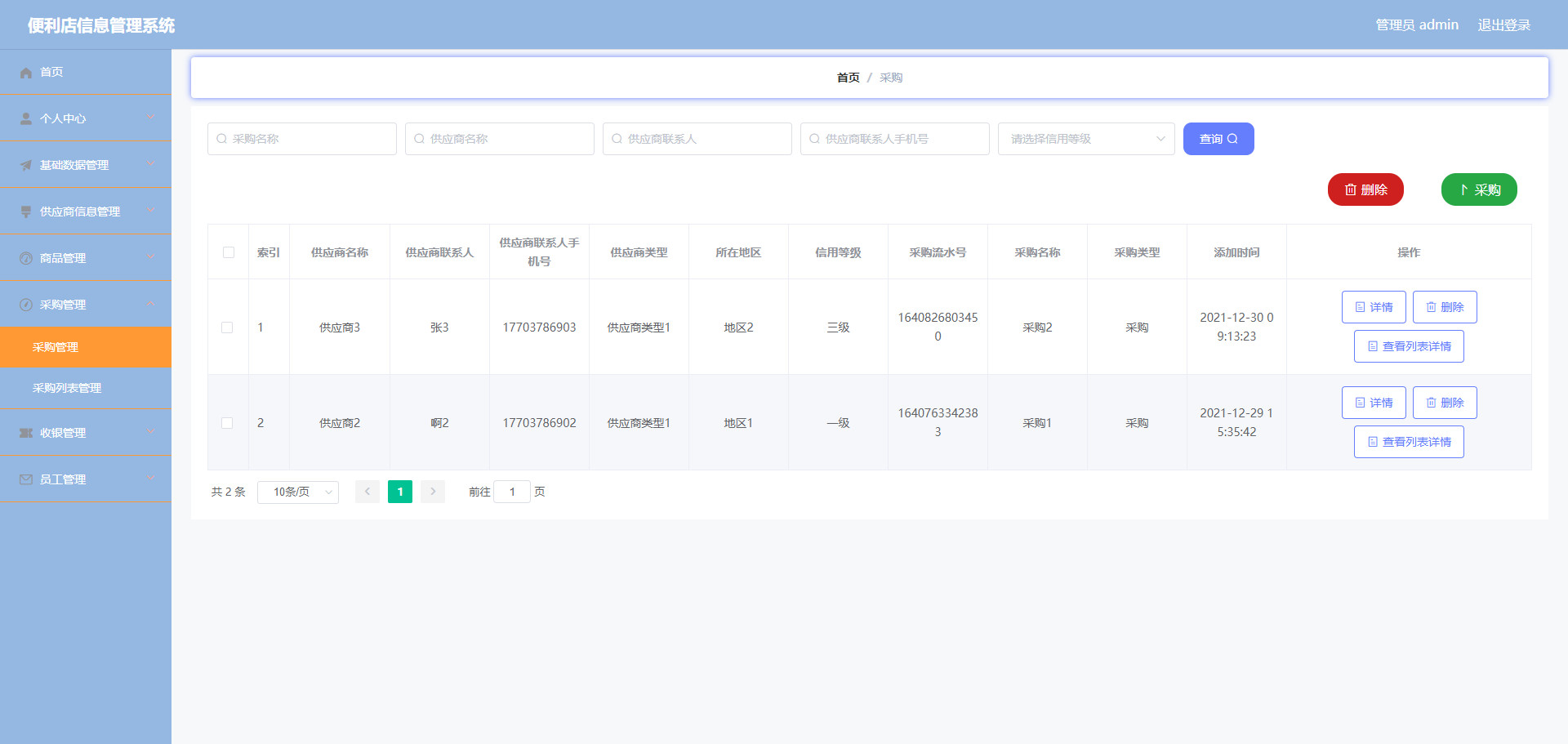Viewport: 1568px width, 744px height.
Task: Go to next page arrow
Action: [x=433, y=492]
